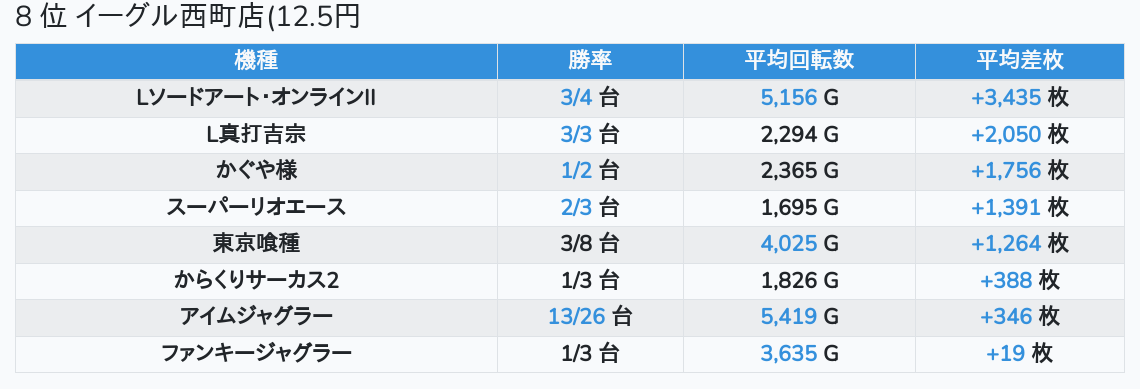Sort by the 勝率 column header
The width and height of the screenshot is (1140, 389).
click(590, 61)
